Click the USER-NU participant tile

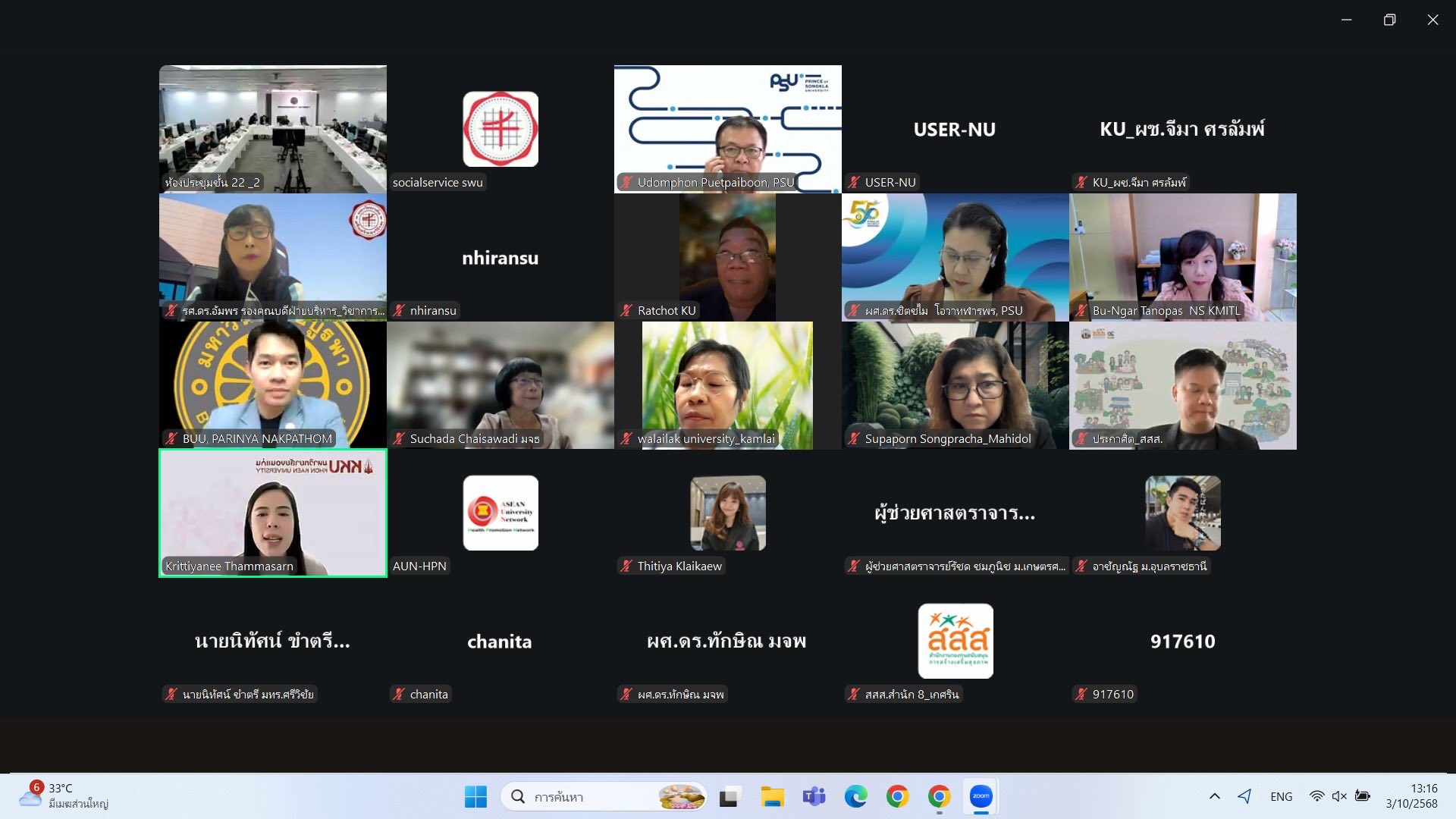[955, 129]
